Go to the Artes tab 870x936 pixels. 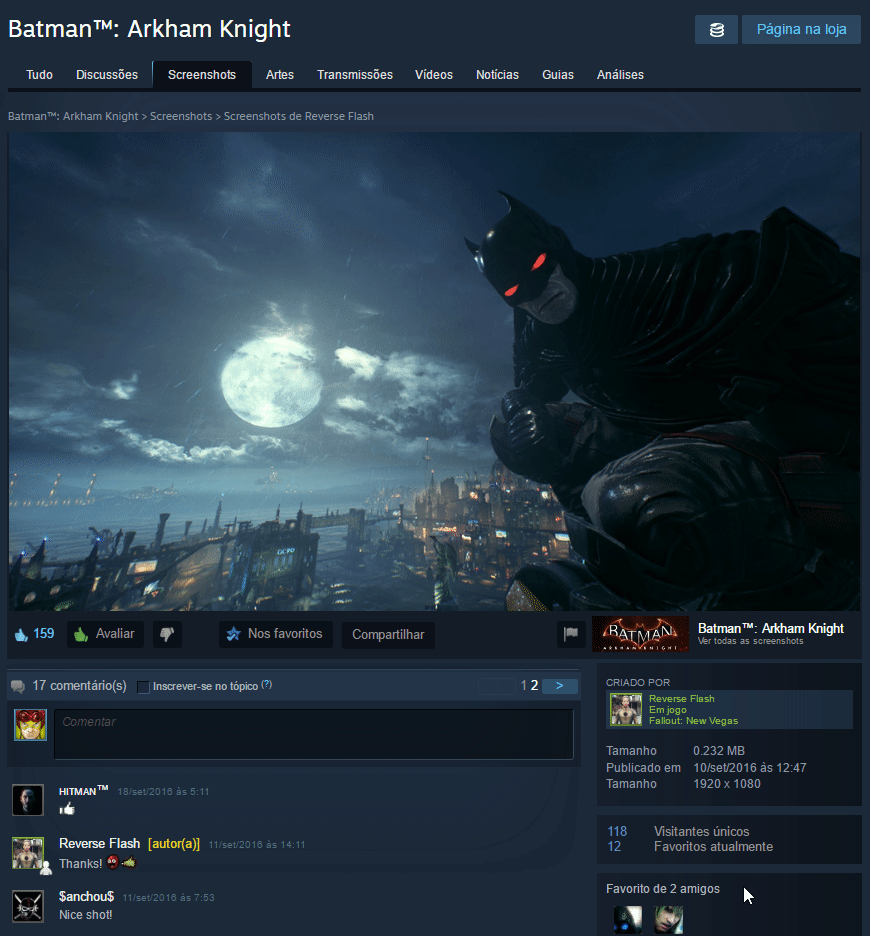coord(279,75)
